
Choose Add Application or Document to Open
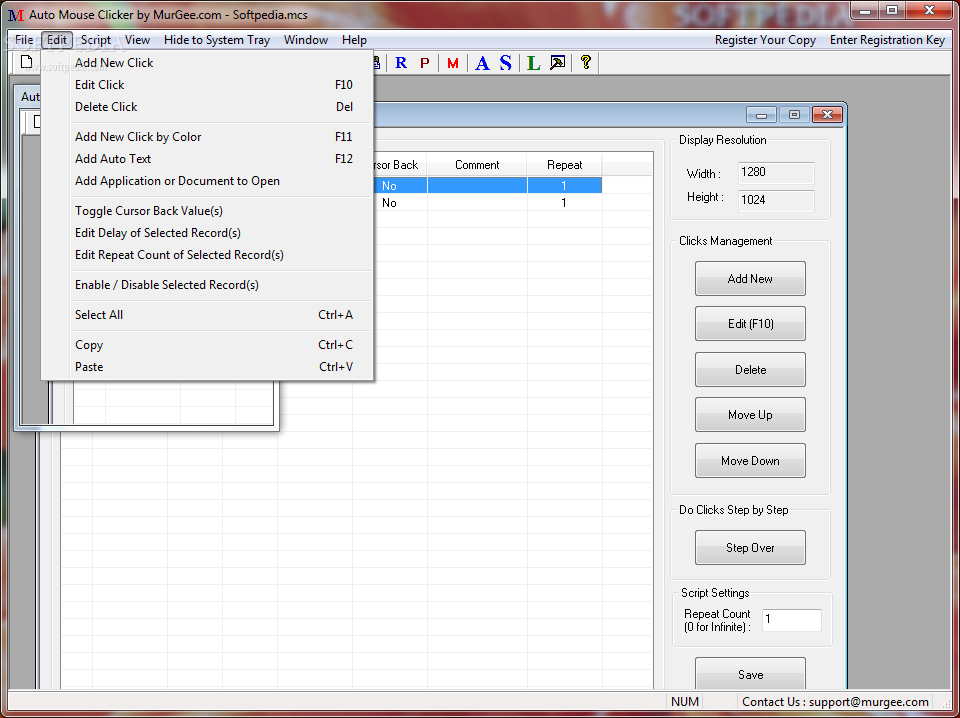pyautogui.click(x=208, y=181)
